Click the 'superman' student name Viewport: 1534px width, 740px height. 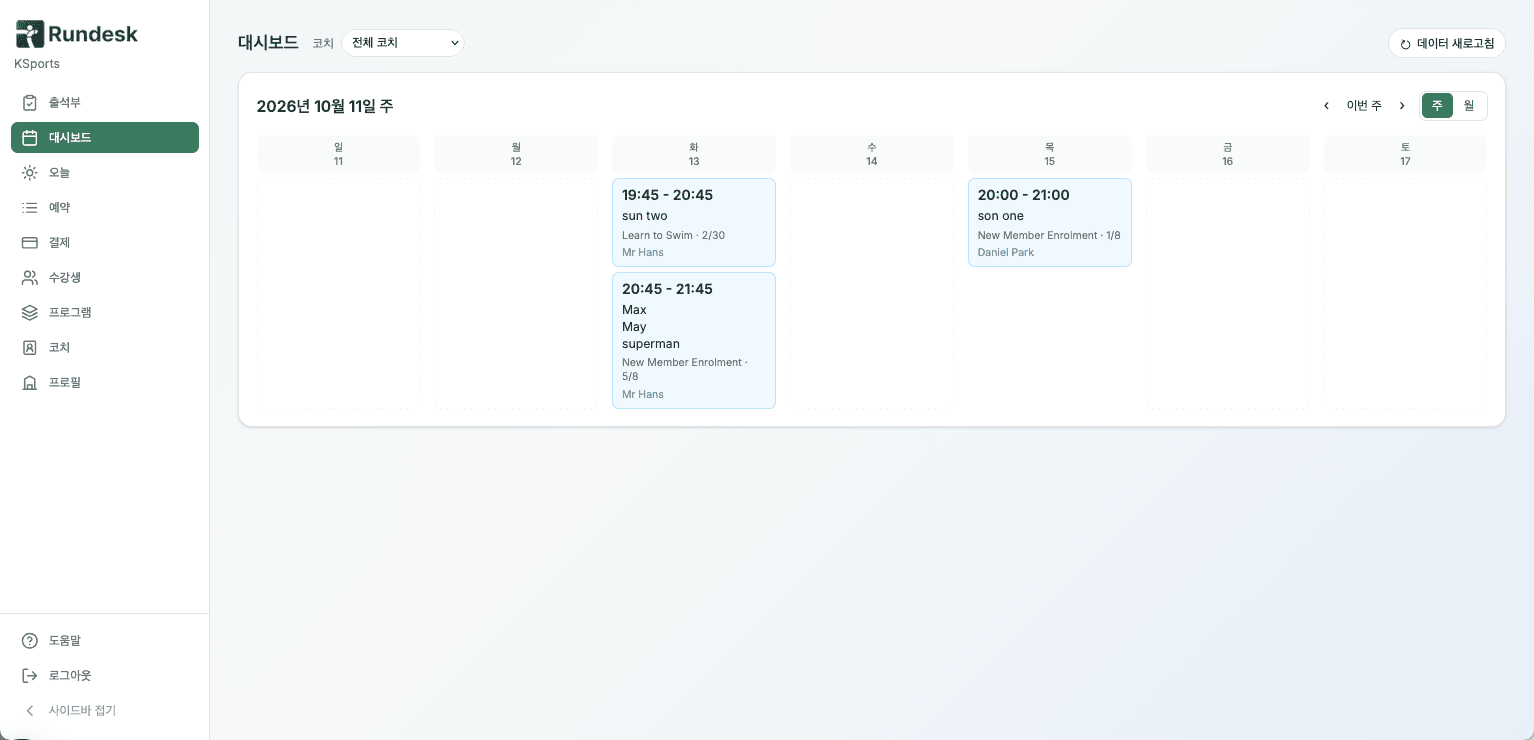click(x=651, y=344)
